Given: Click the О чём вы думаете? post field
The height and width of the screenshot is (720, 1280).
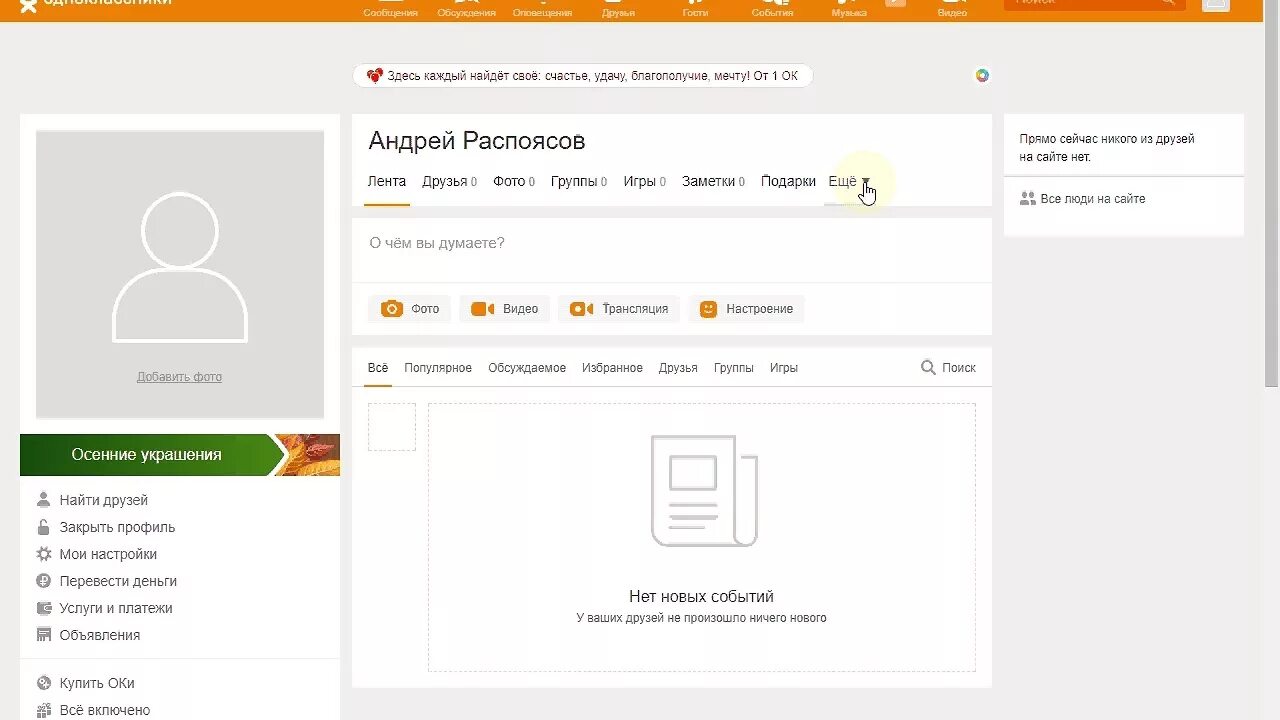Looking at the screenshot, I should pos(672,243).
